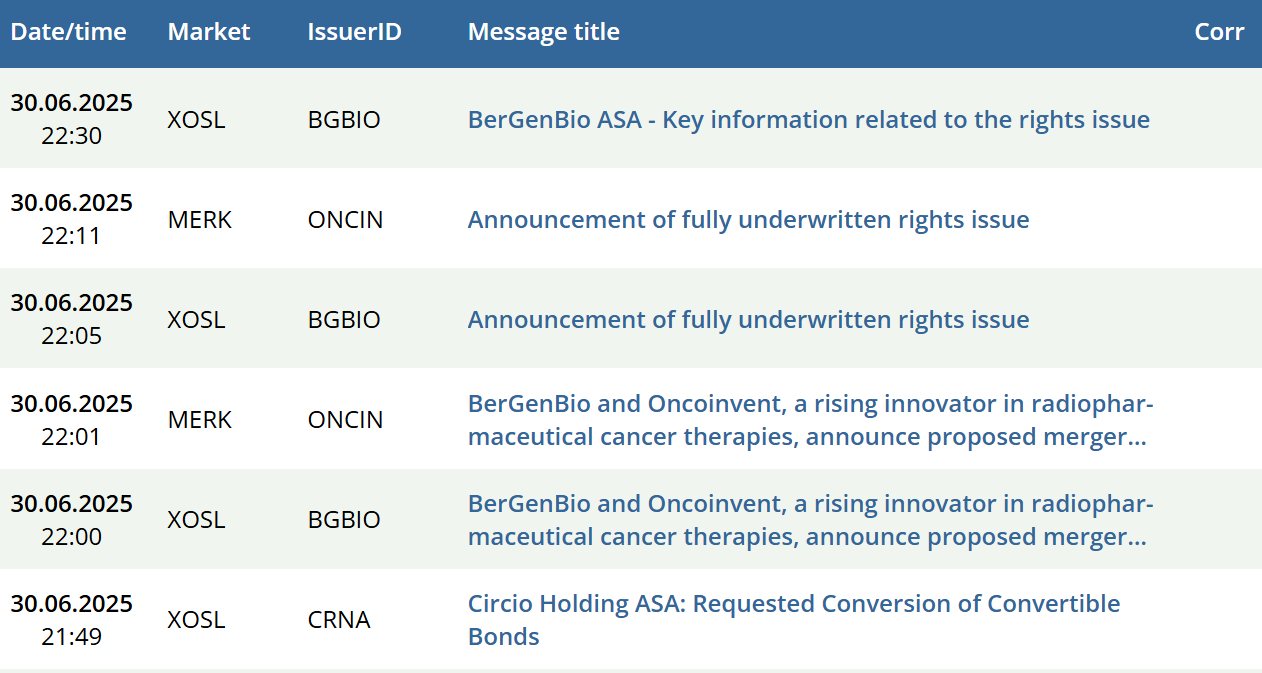
Task: Select ONCIN issuer in the 22:11 row
Action: coord(345,220)
